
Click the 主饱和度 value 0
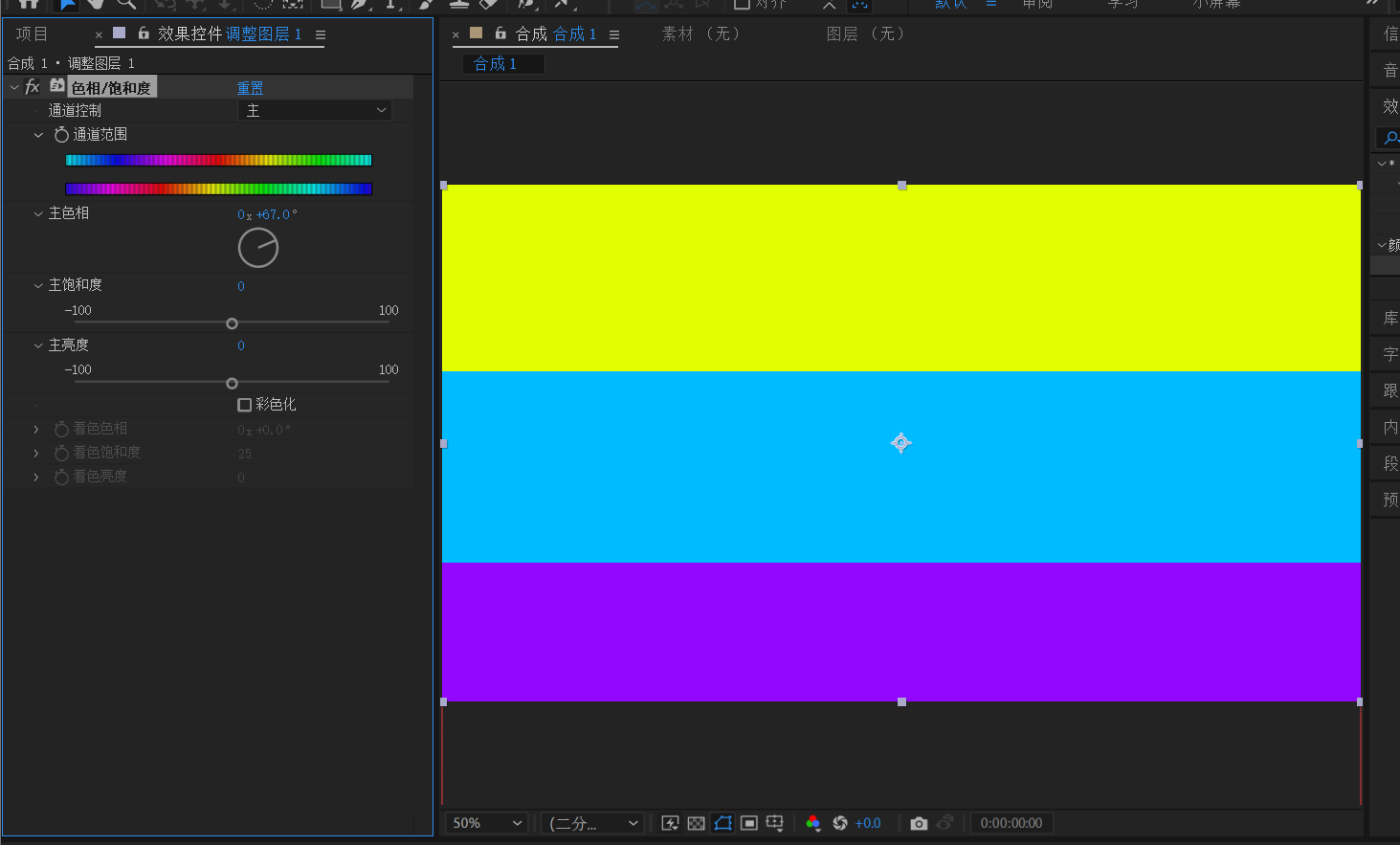pyautogui.click(x=241, y=286)
